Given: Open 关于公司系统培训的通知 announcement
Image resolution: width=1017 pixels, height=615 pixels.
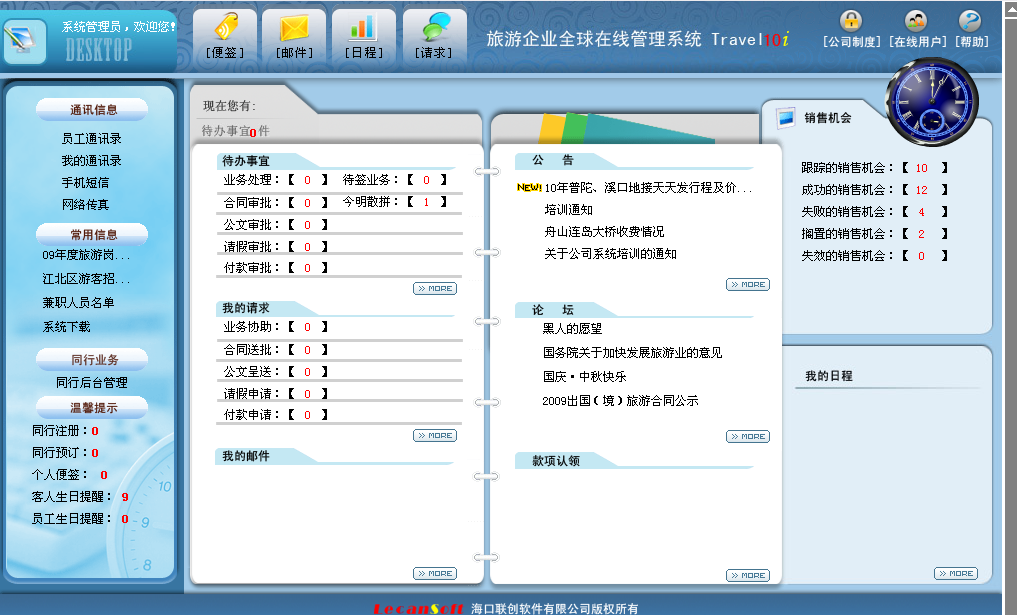Looking at the screenshot, I should point(610,254).
